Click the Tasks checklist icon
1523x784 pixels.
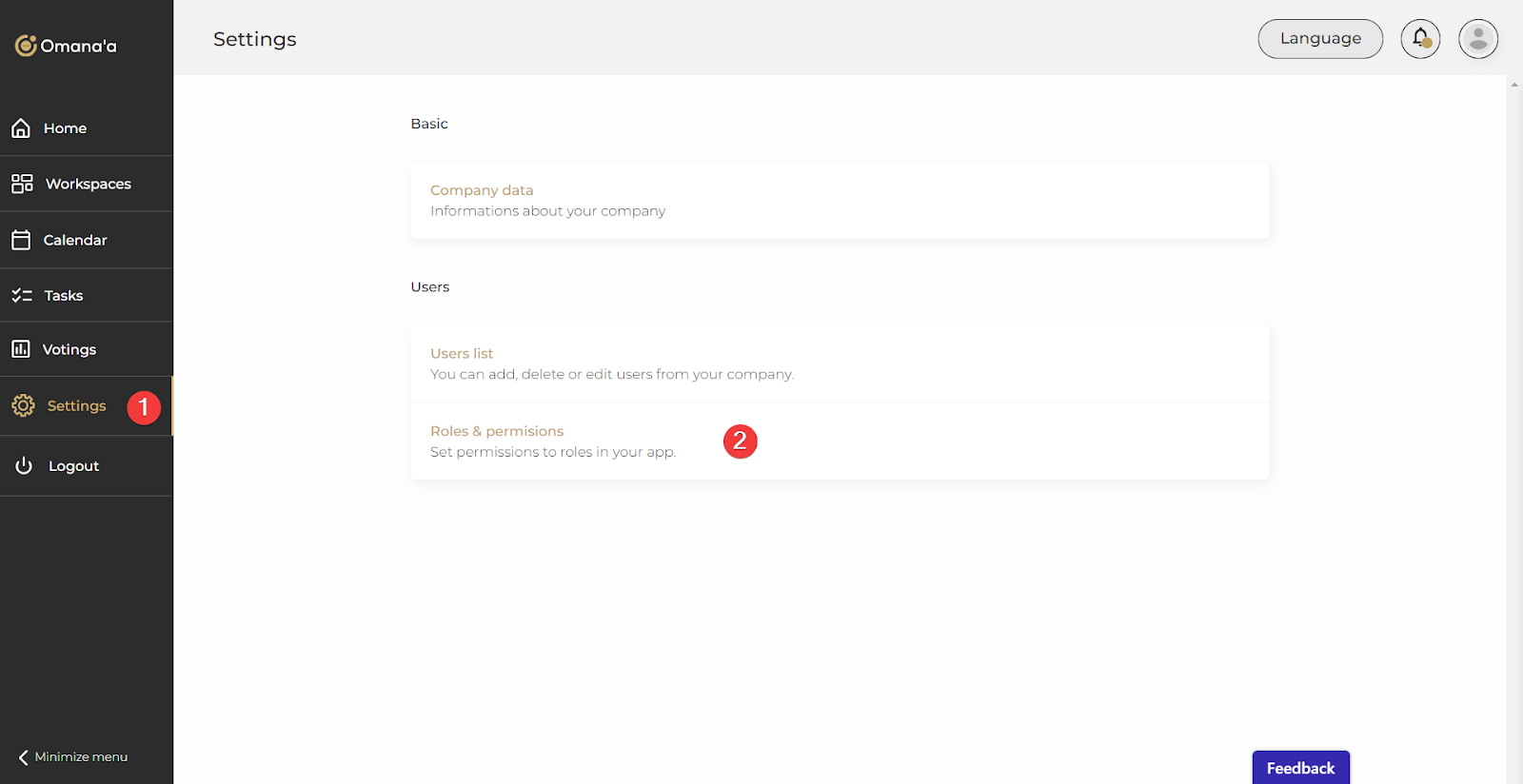pos(22,296)
